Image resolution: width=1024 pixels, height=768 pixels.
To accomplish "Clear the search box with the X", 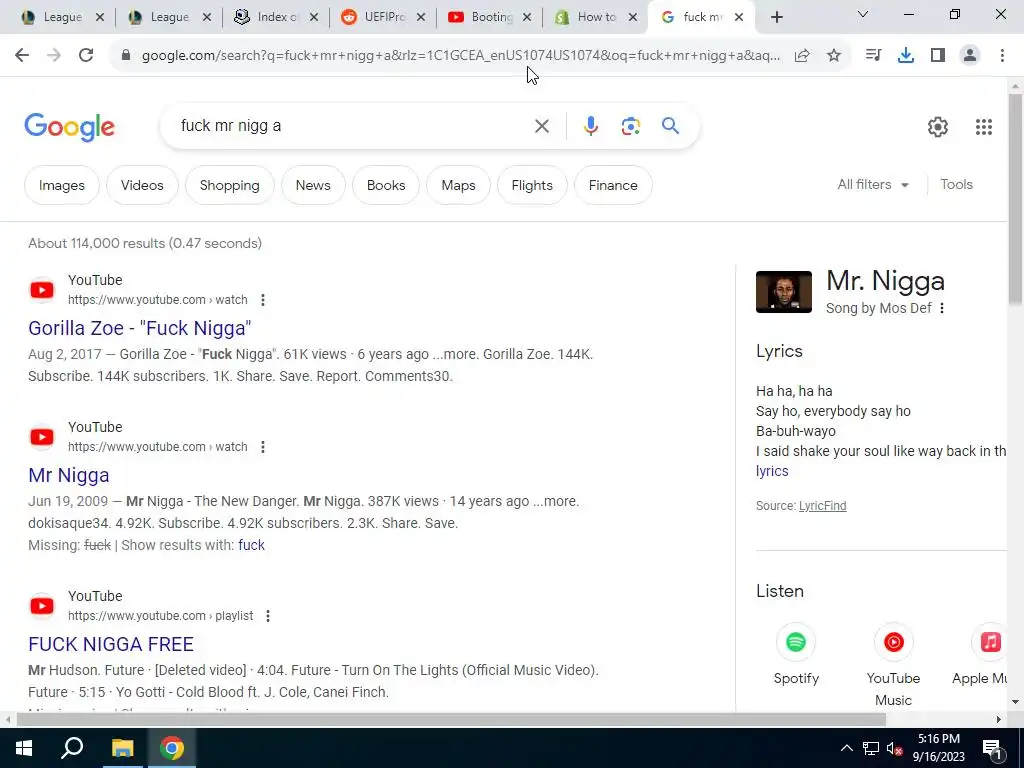I will tap(541, 126).
